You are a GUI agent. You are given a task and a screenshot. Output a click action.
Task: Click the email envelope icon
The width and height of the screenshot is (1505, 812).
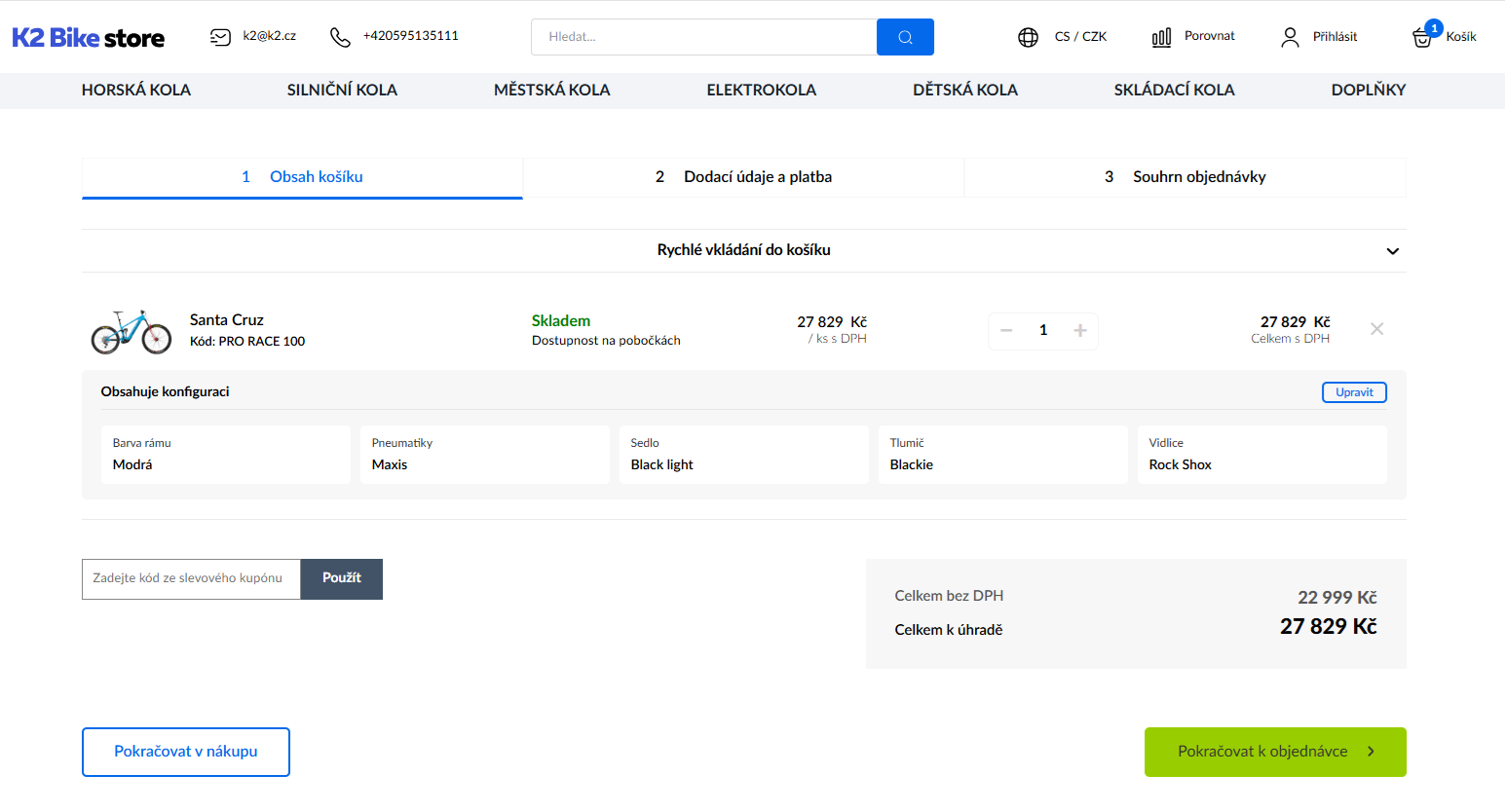[x=220, y=37]
